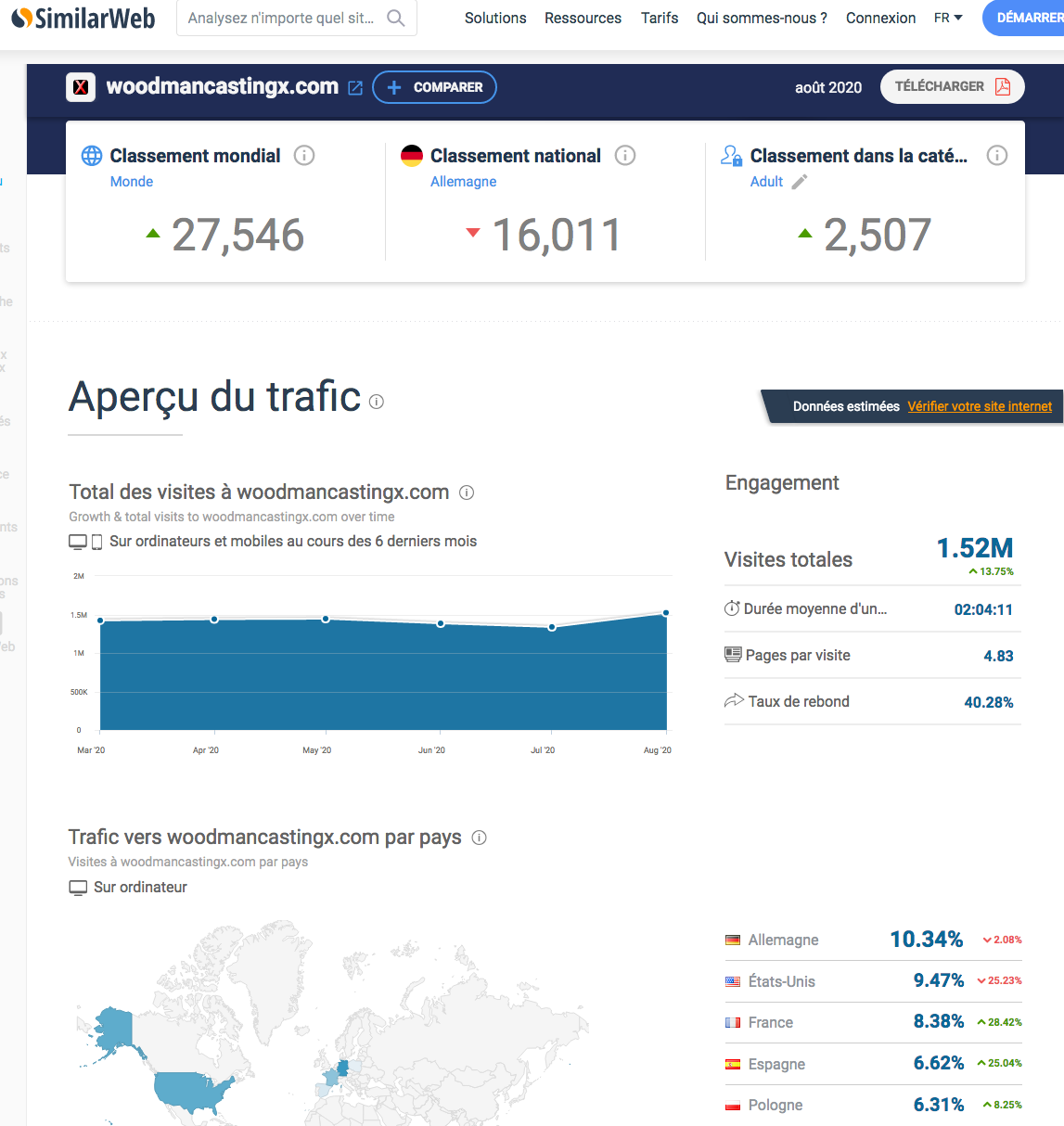Screen dimensions: 1064x1126
Task: Follow the Vérifier votre site internet link
Action: coord(980,406)
